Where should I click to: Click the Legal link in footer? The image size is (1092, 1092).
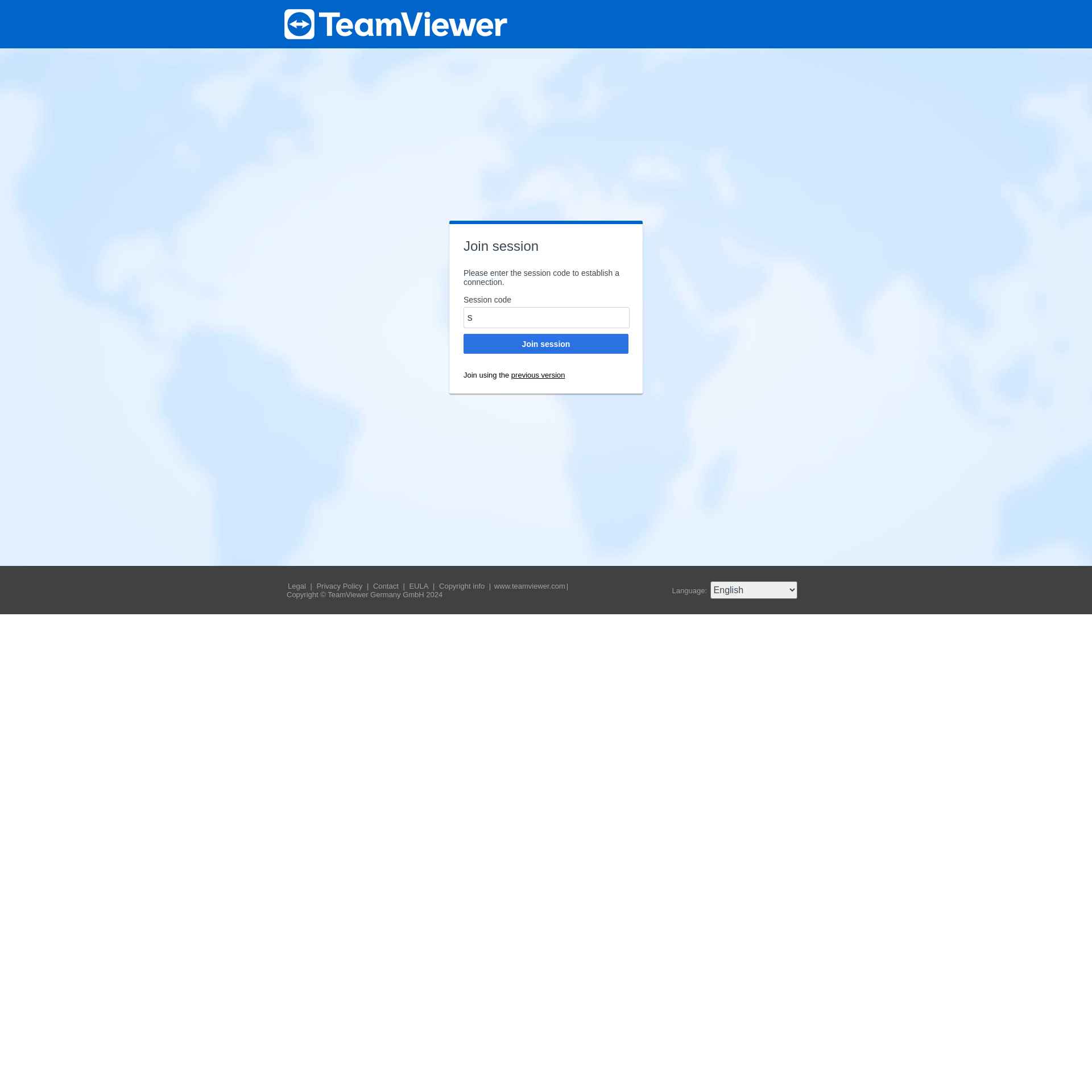click(296, 585)
